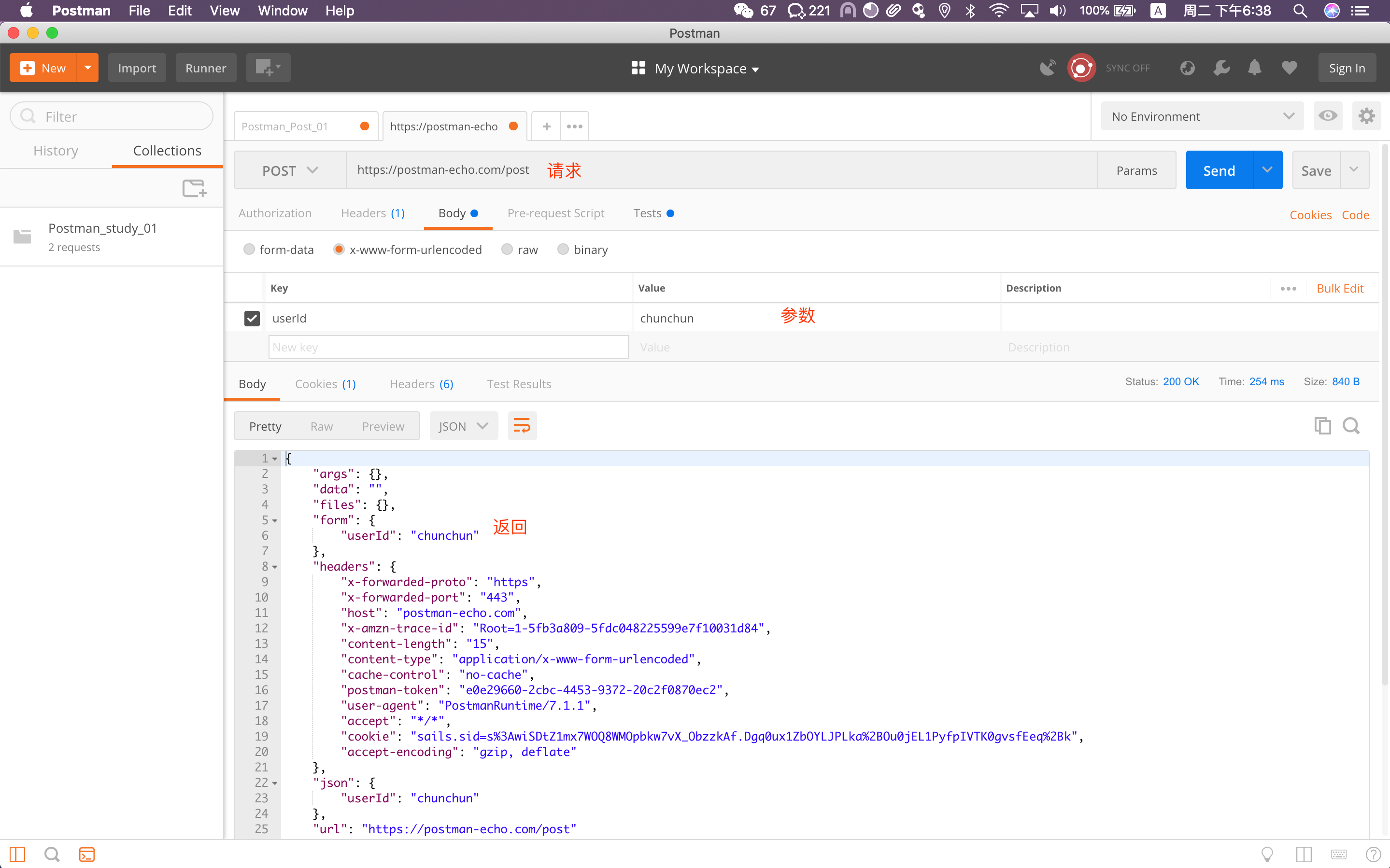Switch to the History sidebar tab
Screen dimensions: 1390x868
(56, 151)
